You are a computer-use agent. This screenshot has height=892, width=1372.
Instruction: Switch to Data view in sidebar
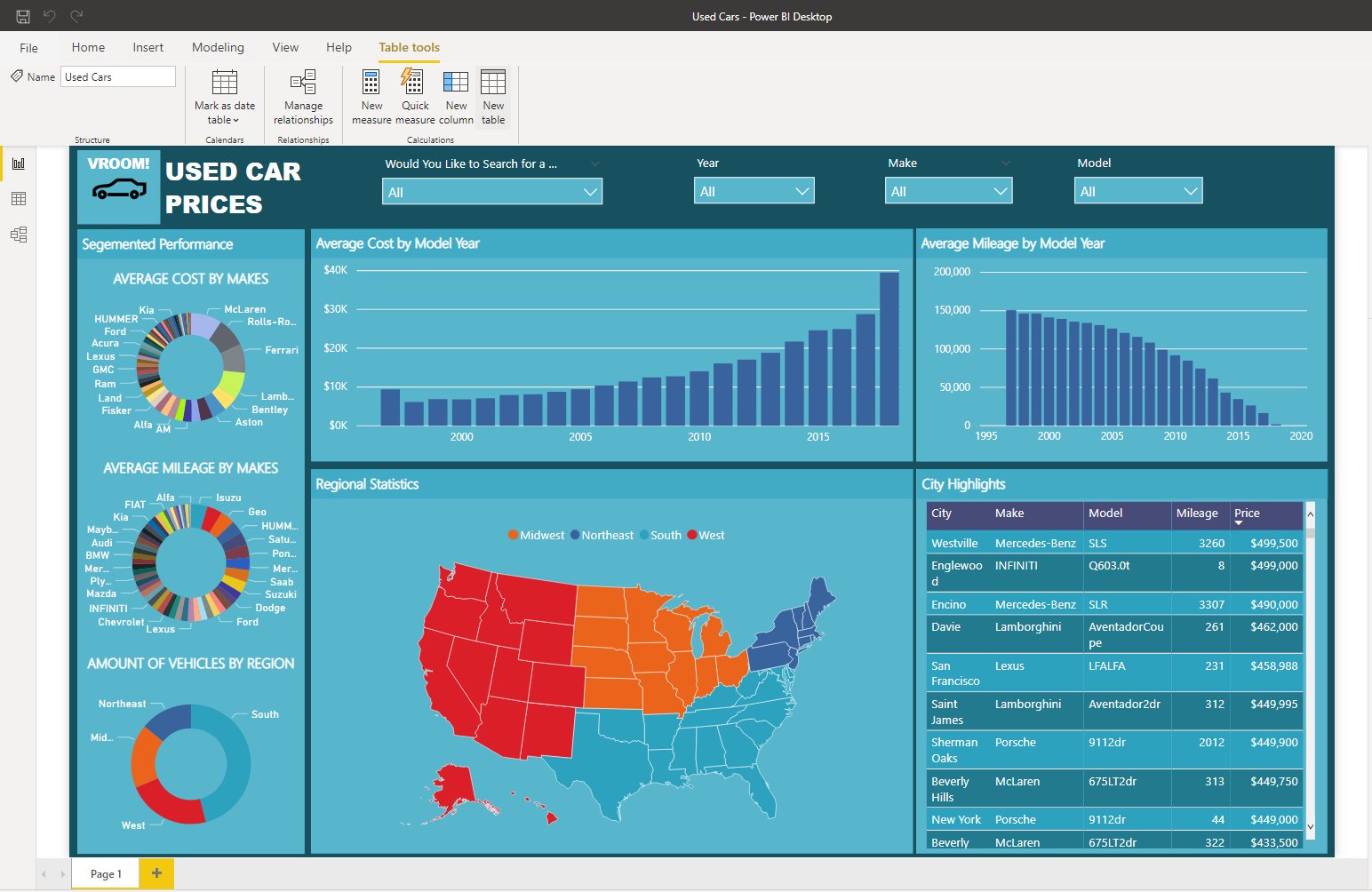(19, 199)
